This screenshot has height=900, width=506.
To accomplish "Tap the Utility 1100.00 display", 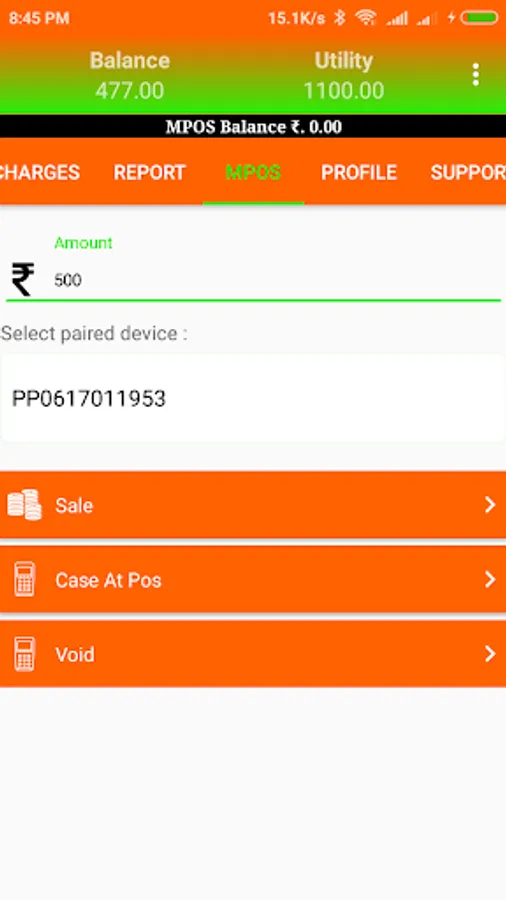I will pos(344,76).
